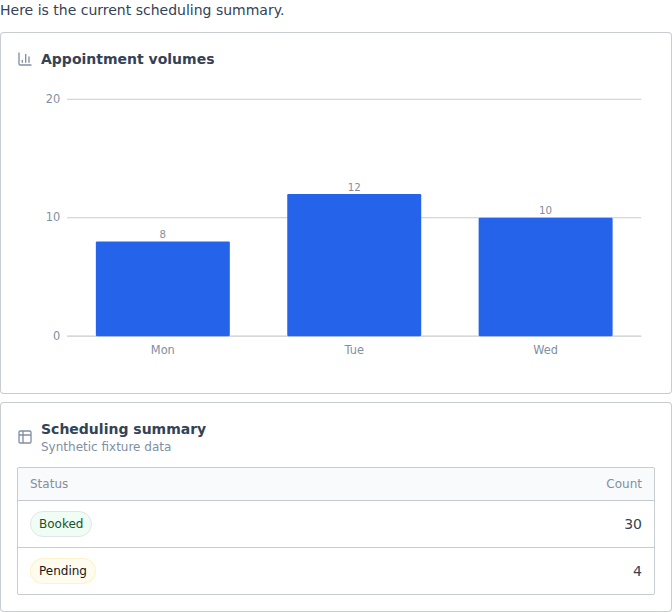This screenshot has height=612, width=672.
Task: Select the Tue bar in the chart
Action: pyautogui.click(x=354, y=265)
